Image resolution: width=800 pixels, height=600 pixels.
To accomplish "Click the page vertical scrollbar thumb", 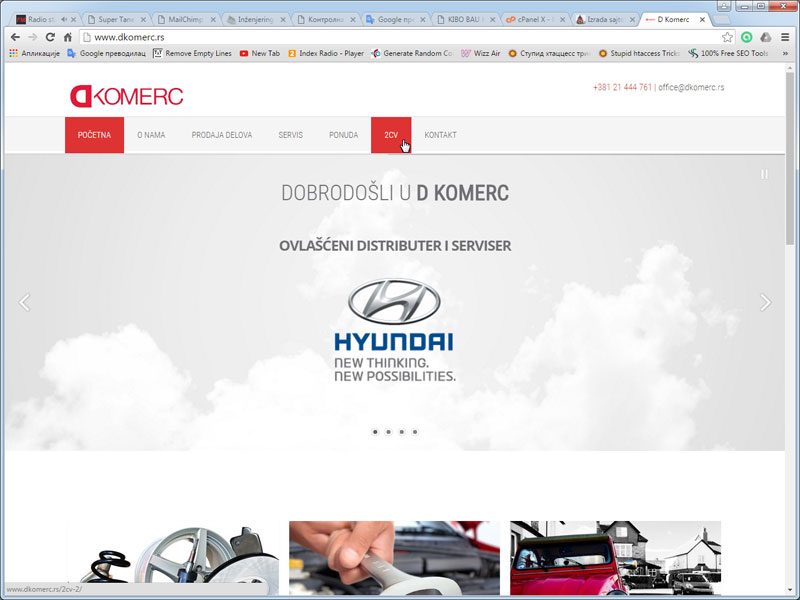I will 790,159.
